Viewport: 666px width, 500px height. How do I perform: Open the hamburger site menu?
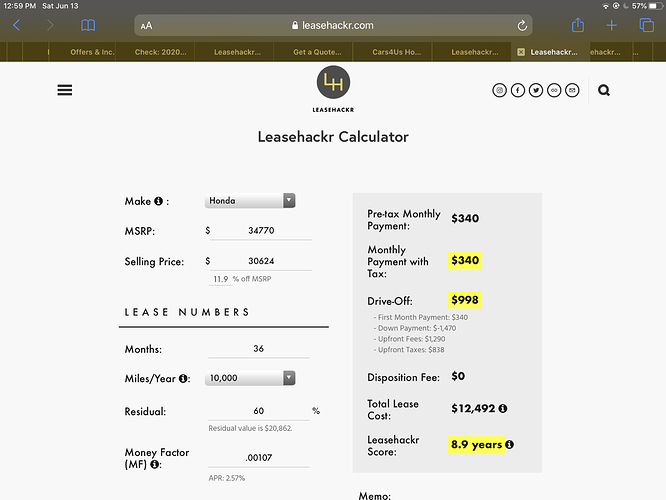65,90
